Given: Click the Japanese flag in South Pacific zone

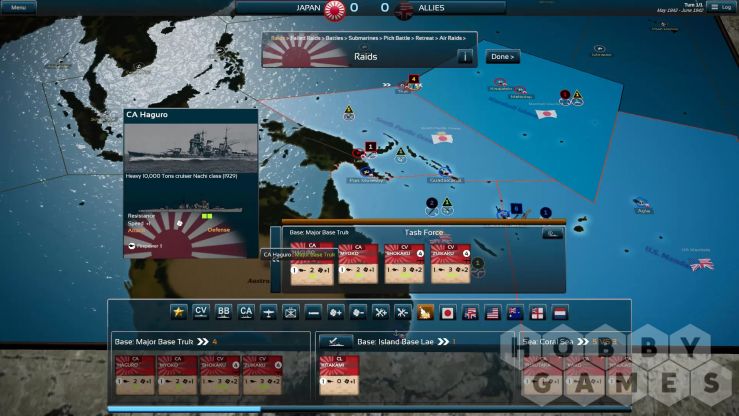Looking at the screenshot, I should click(443, 139).
